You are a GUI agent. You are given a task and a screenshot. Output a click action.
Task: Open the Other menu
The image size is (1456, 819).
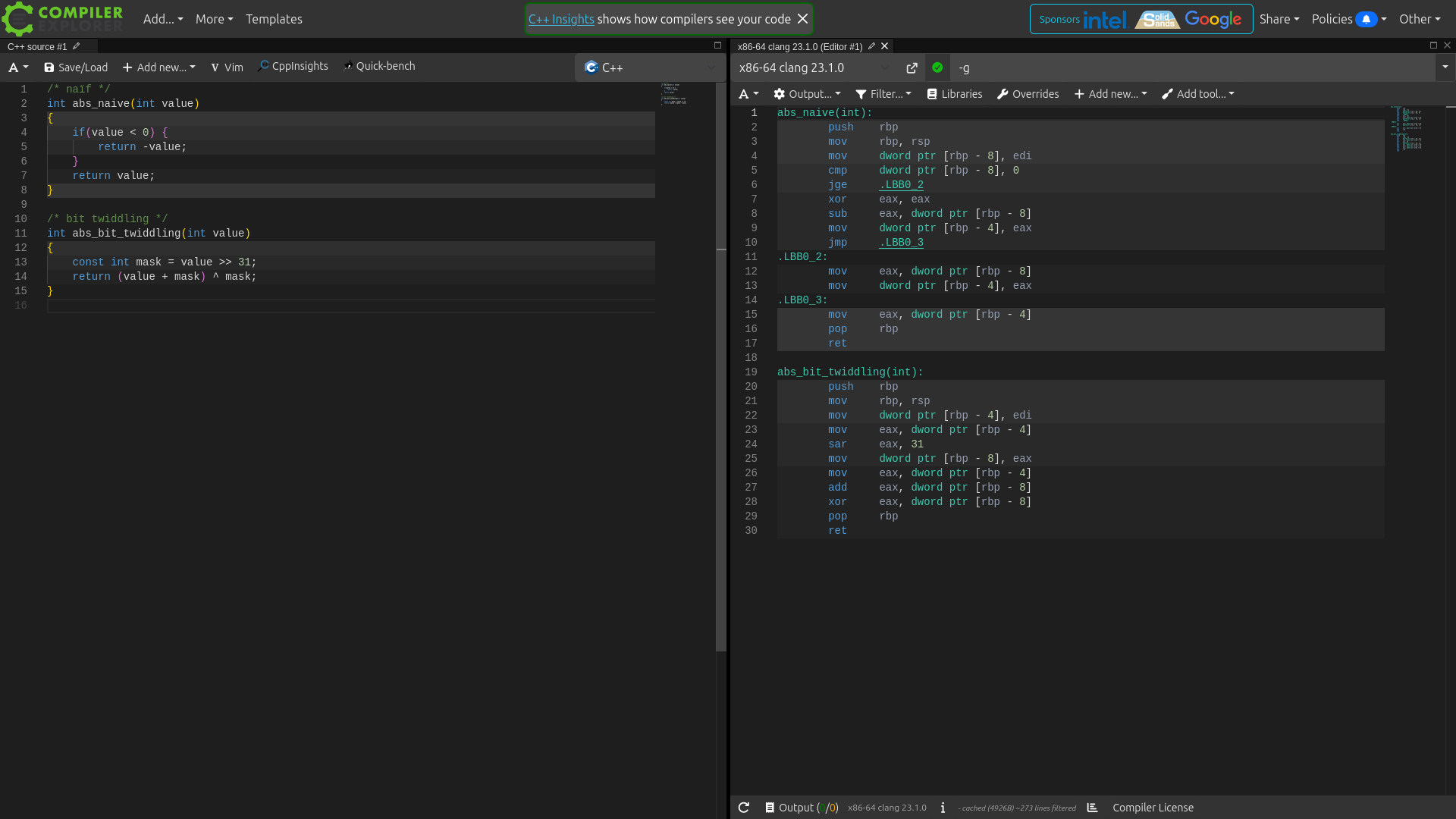click(x=1420, y=19)
